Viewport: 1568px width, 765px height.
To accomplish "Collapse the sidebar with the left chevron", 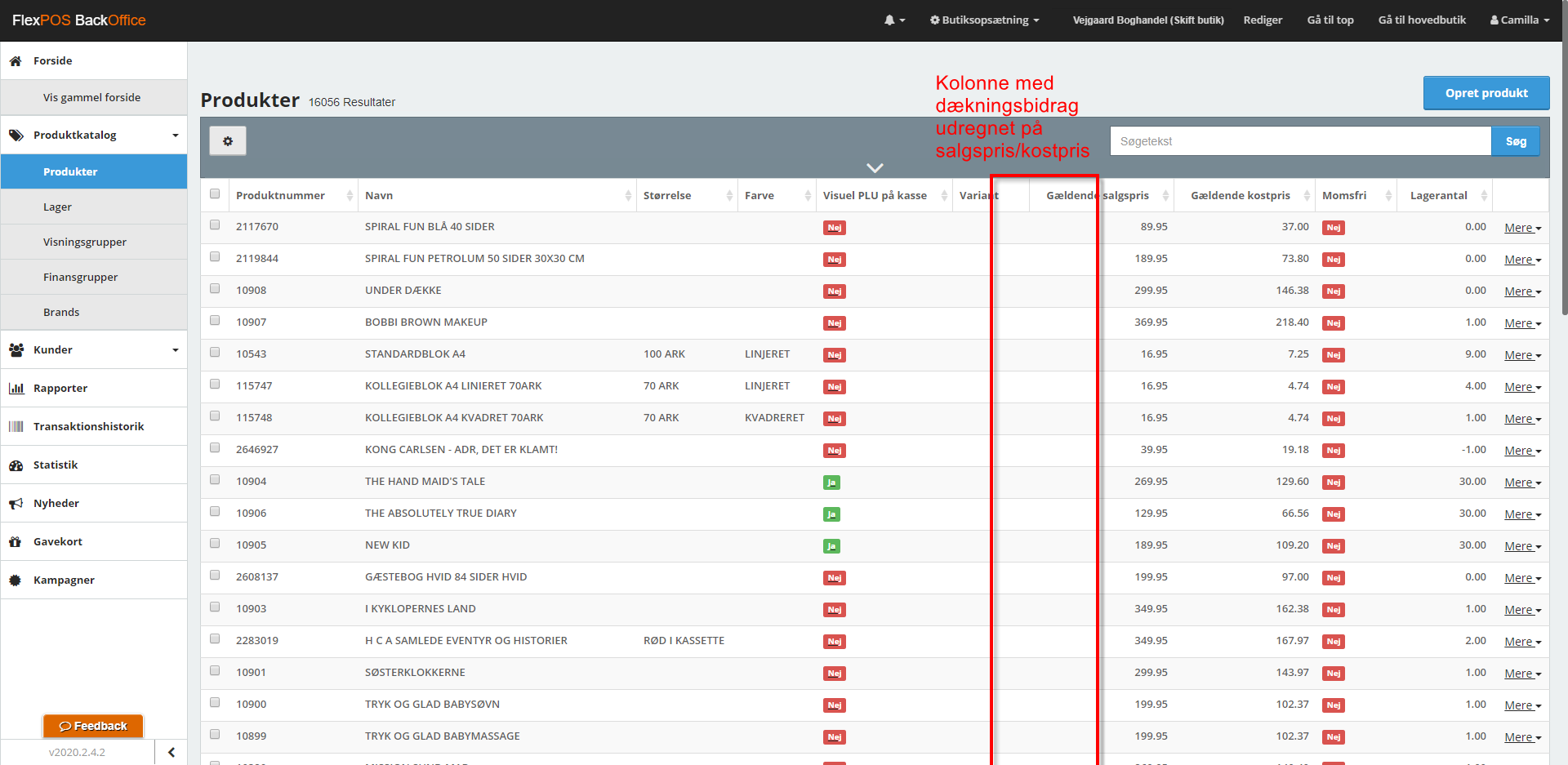I will pos(171,752).
